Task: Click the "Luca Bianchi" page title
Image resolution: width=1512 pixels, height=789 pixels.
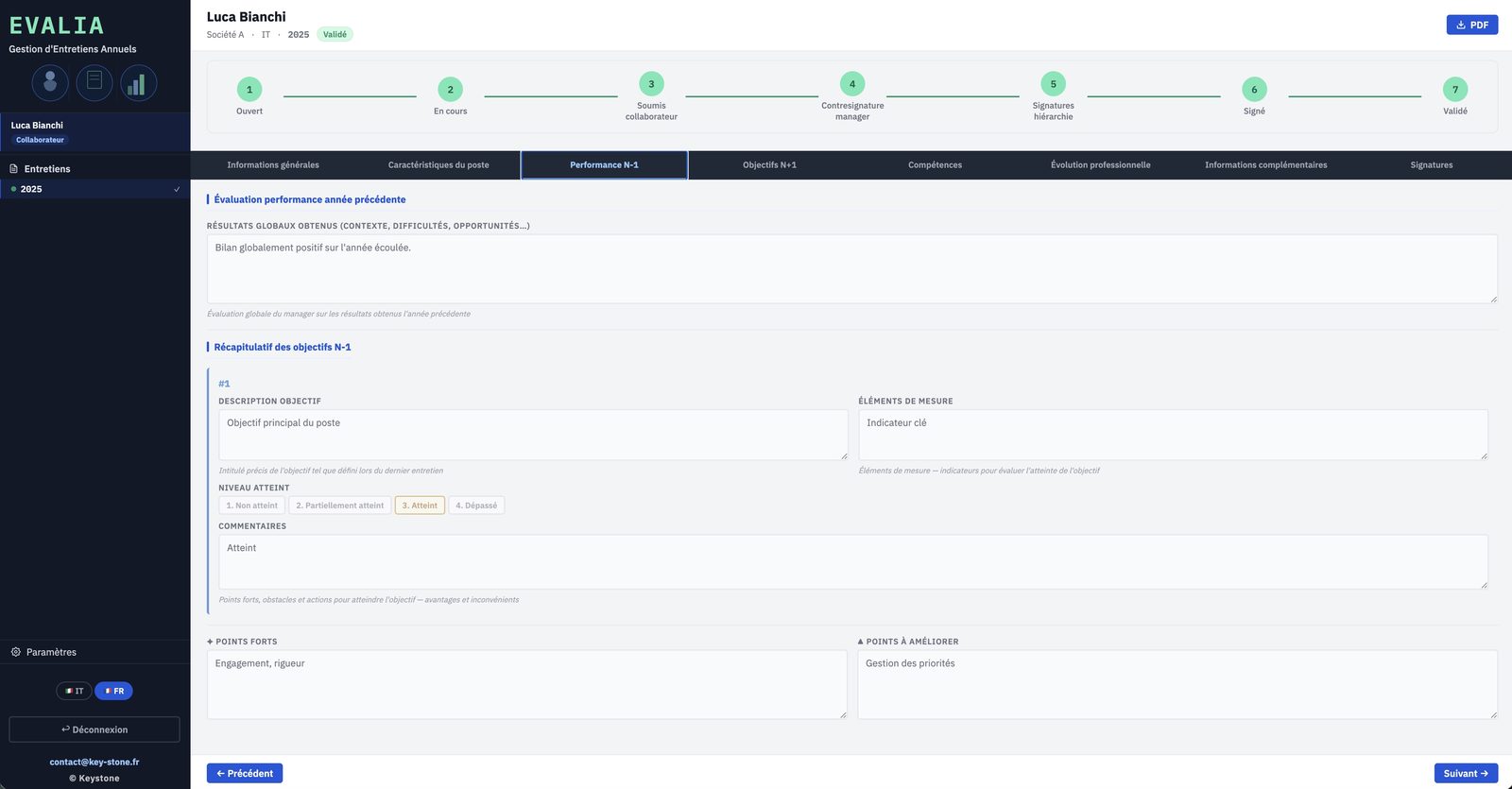Action: (x=247, y=17)
